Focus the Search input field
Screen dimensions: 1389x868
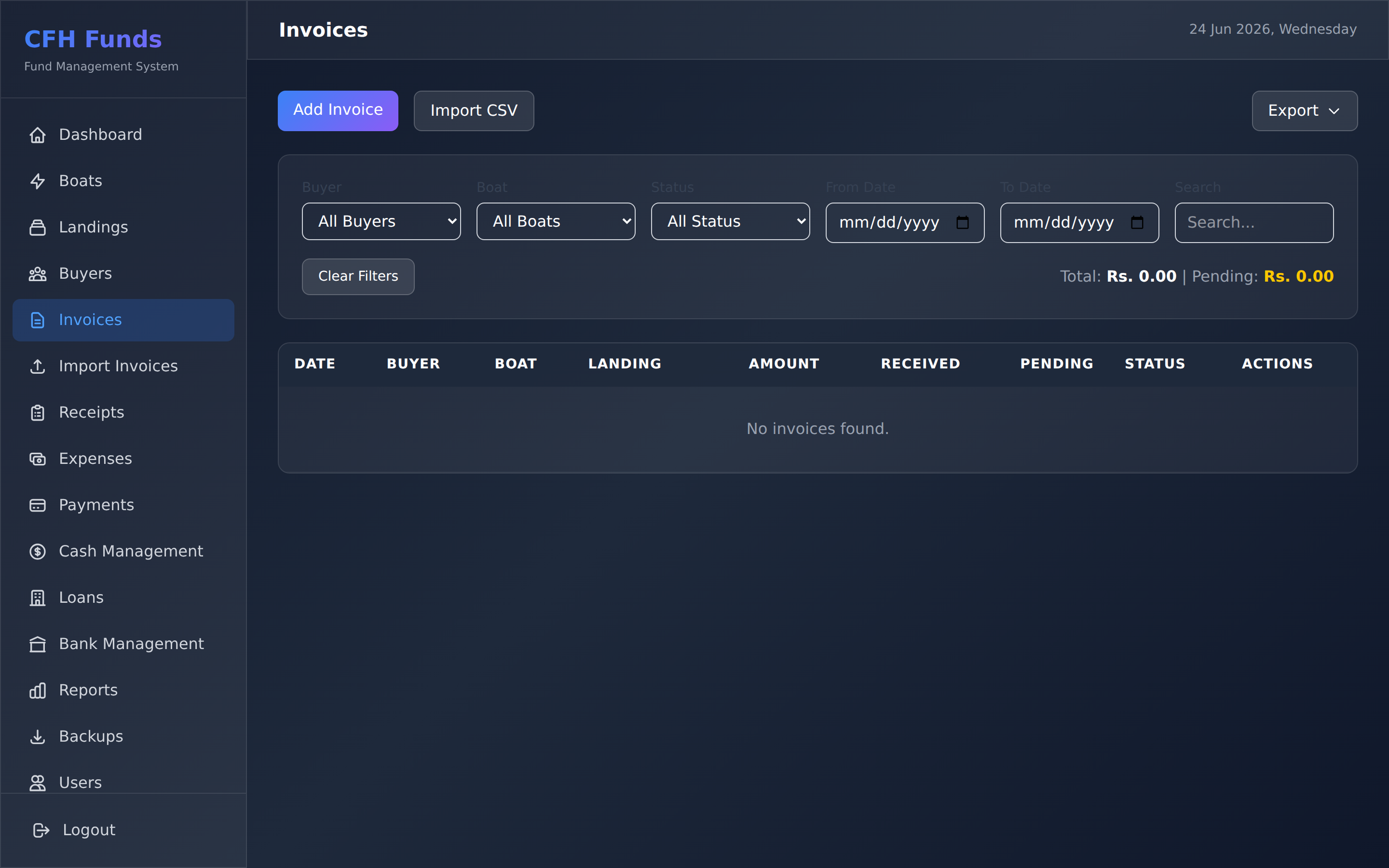tap(1254, 223)
